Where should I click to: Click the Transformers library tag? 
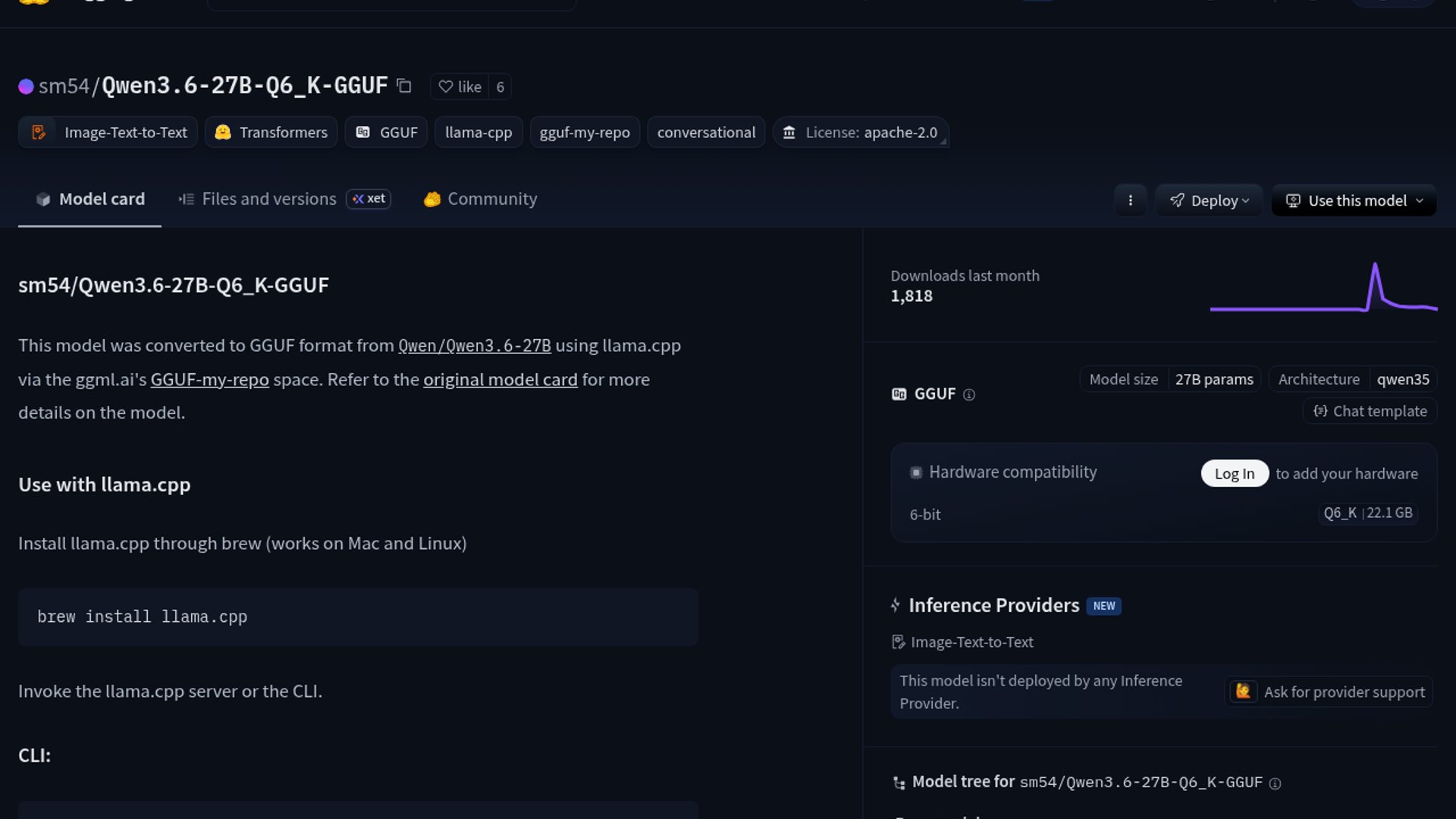pyautogui.click(x=271, y=133)
